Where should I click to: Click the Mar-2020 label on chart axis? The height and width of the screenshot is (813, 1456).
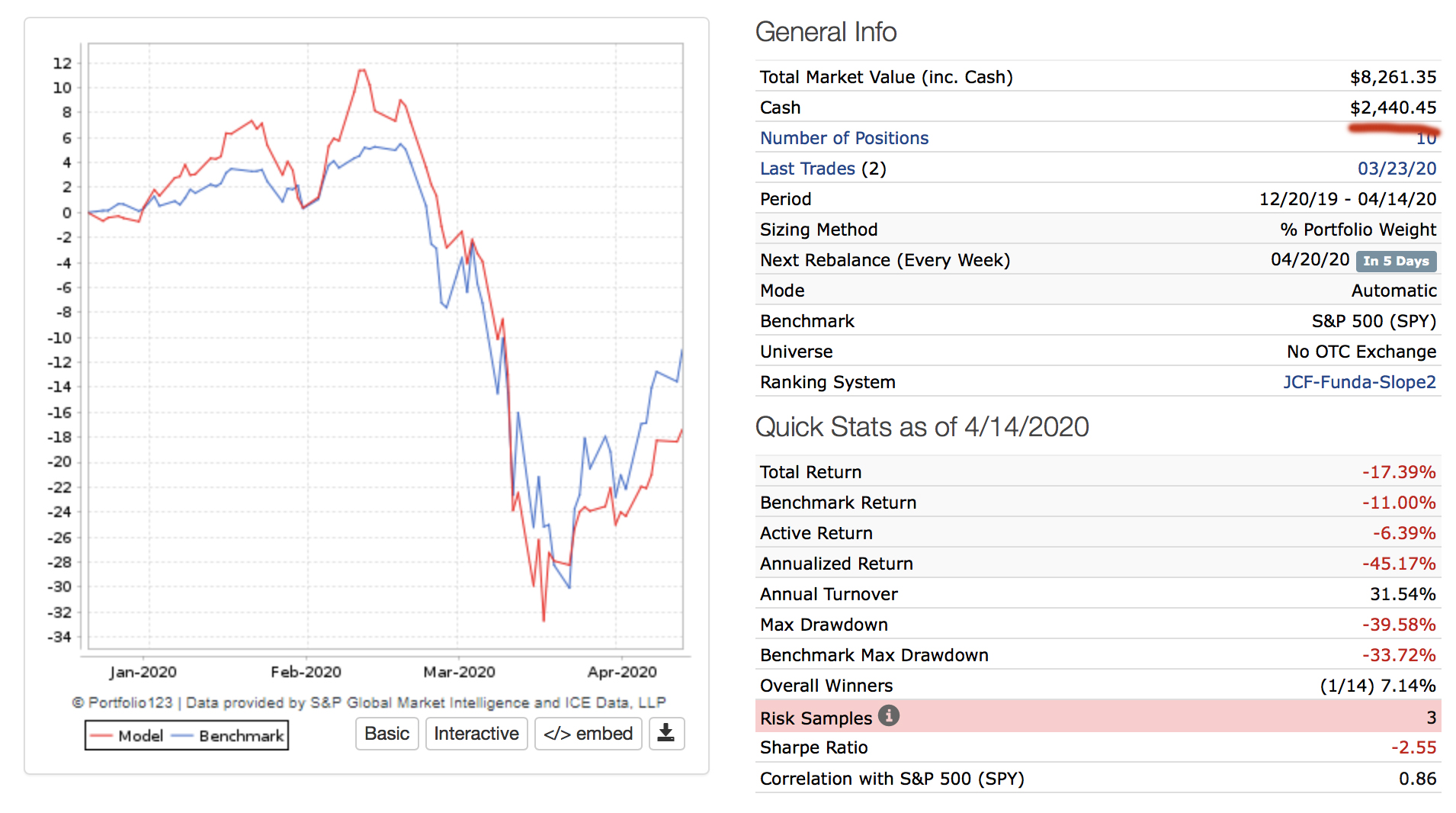click(459, 672)
